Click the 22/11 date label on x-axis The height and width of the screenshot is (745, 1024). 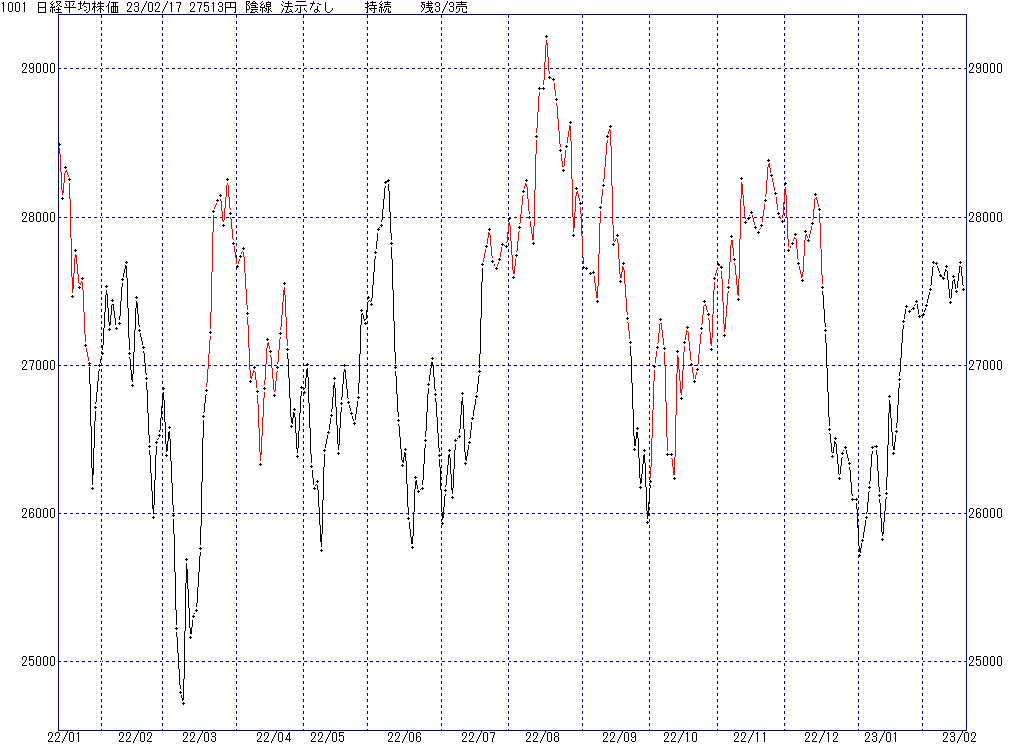[750, 737]
